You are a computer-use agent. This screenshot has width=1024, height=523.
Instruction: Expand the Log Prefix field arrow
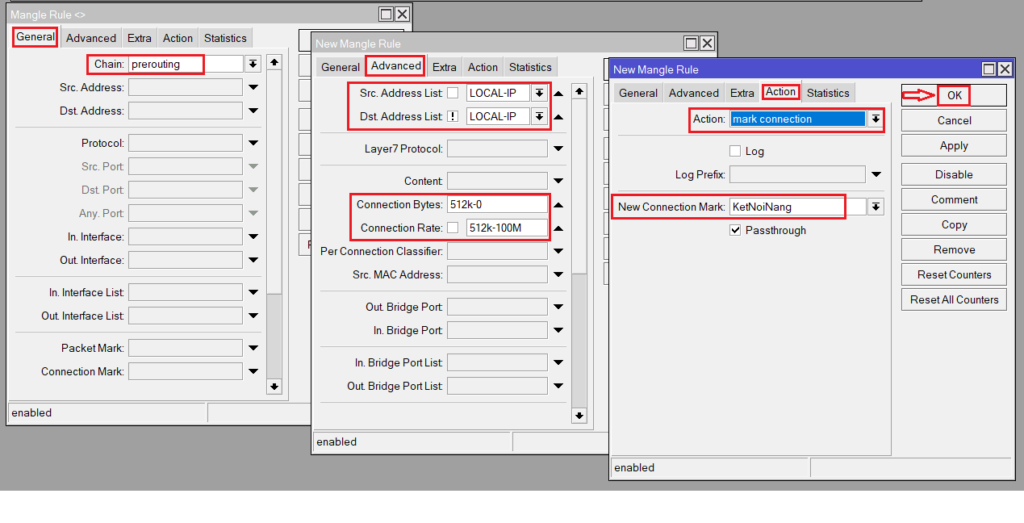pos(876,175)
